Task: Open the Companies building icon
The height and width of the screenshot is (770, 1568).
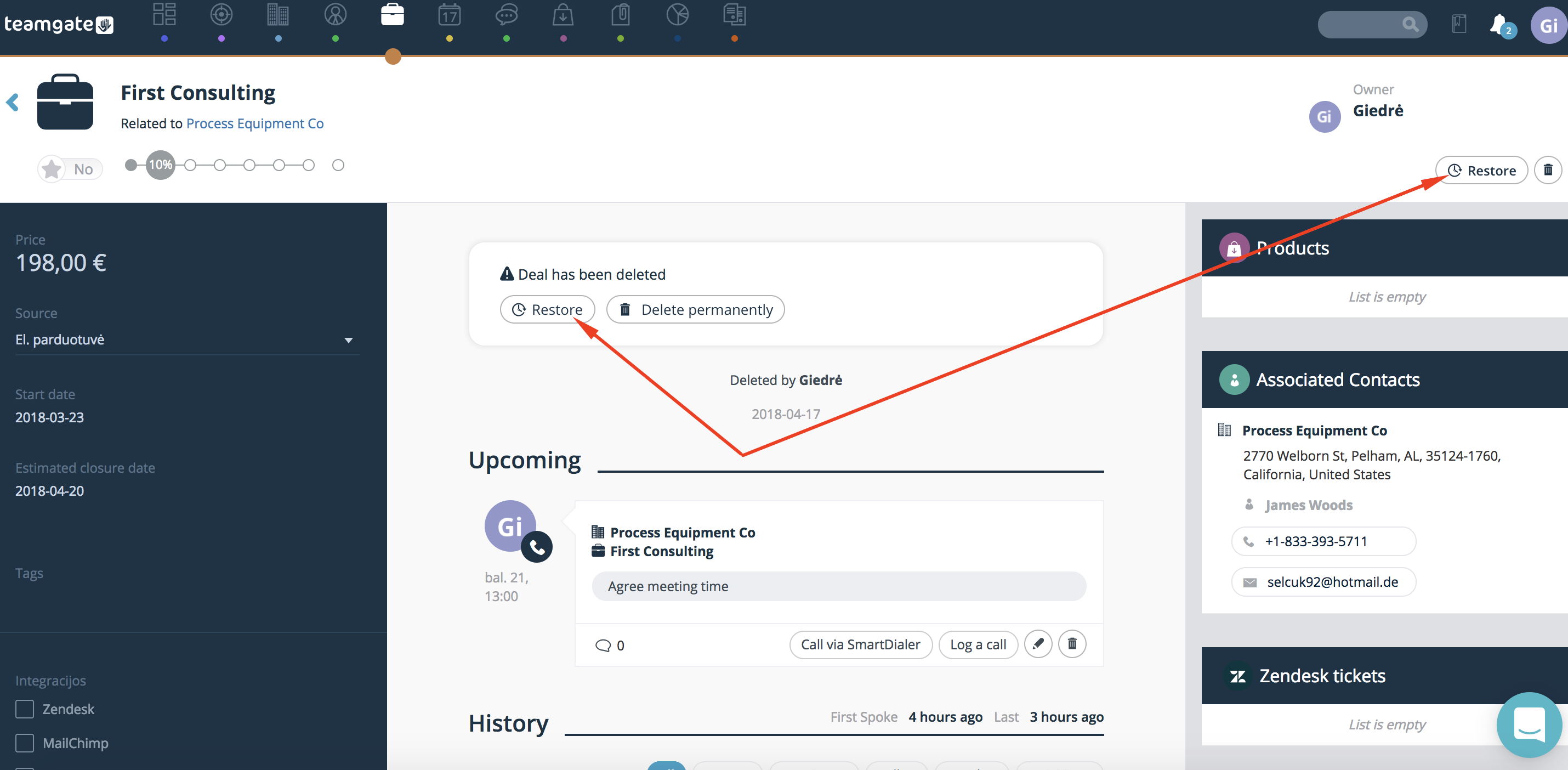Action: [x=278, y=15]
